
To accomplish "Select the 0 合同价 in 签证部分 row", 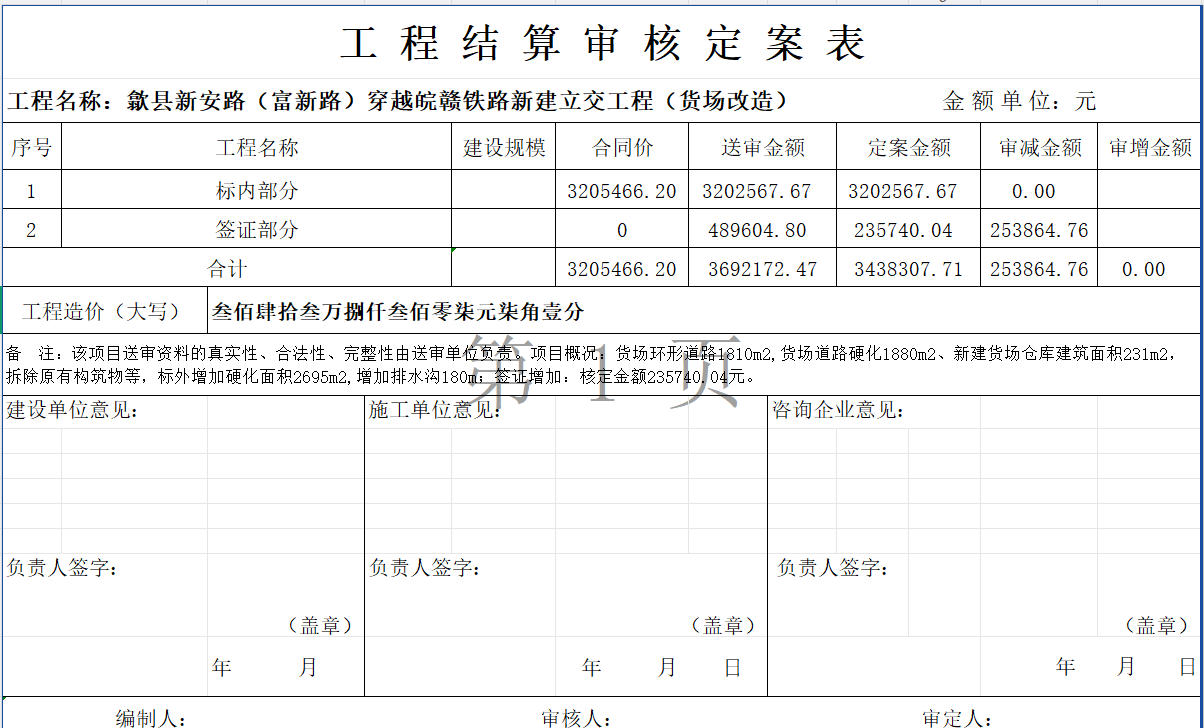I will (x=622, y=229).
